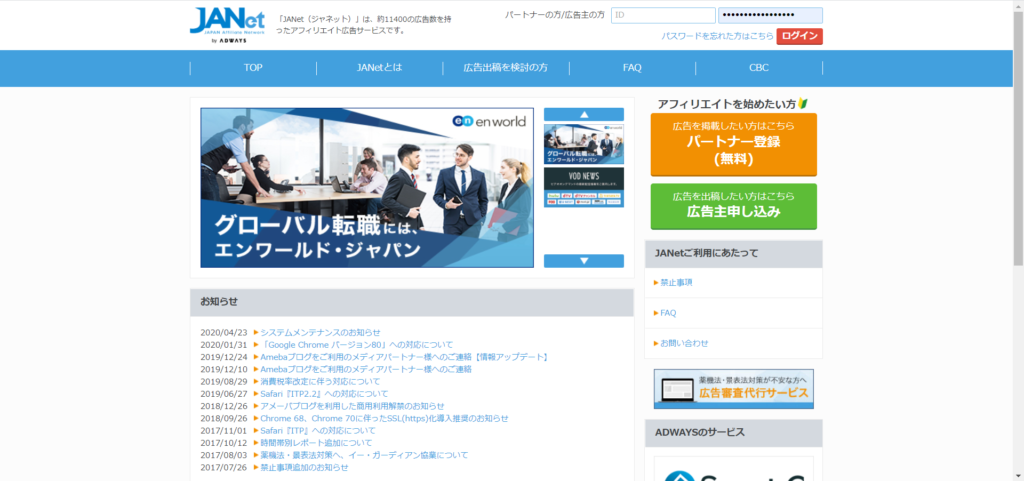Screen dimensions: 1024x481
Task: Click the ADWAYSのサービス heading
Action: tap(699, 432)
